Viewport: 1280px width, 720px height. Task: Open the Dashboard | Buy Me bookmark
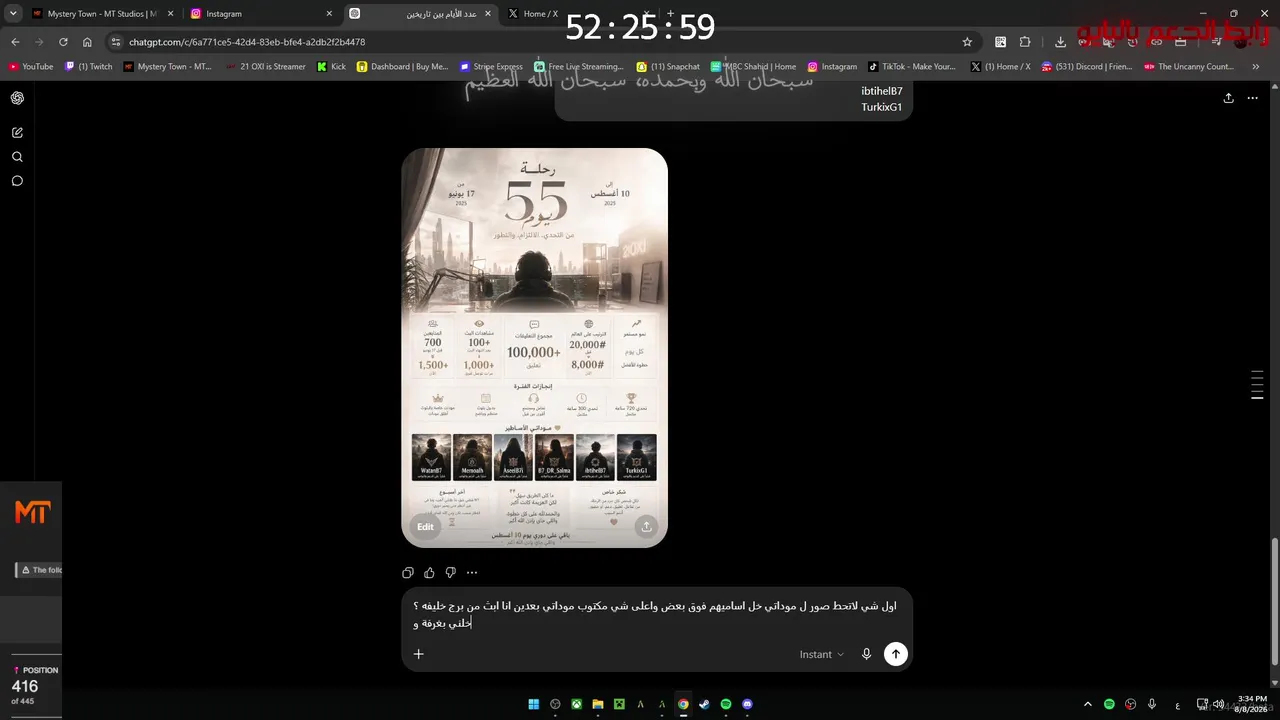(403, 67)
